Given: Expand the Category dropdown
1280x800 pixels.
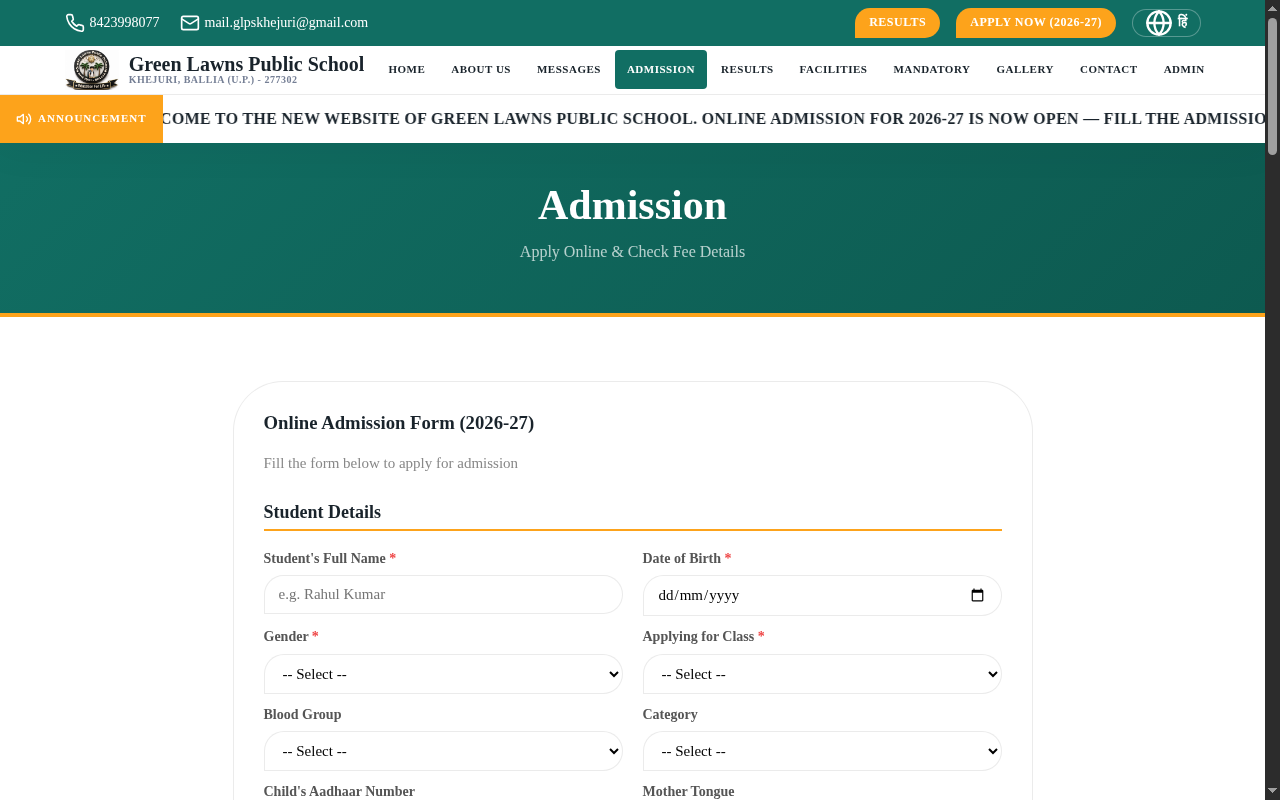Looking at the screenshot, I should 822,751.
